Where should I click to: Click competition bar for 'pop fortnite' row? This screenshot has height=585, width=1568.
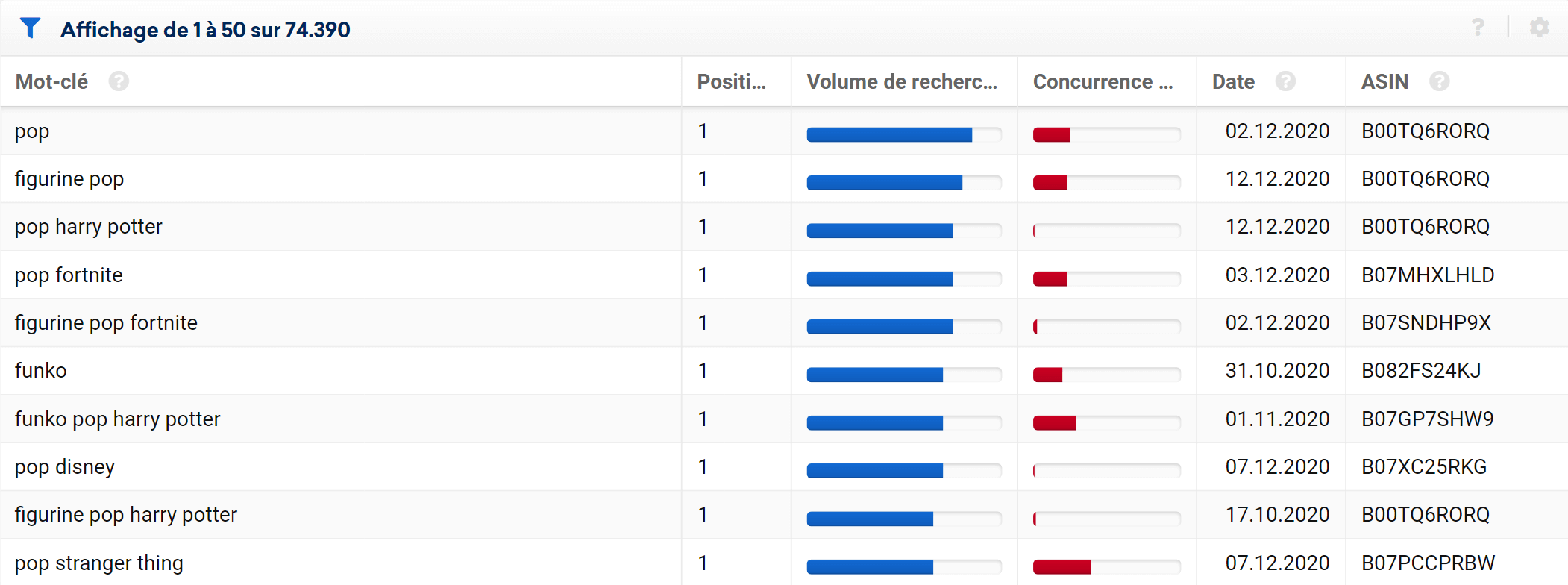pyautogui.click(x=1106, y=279)
